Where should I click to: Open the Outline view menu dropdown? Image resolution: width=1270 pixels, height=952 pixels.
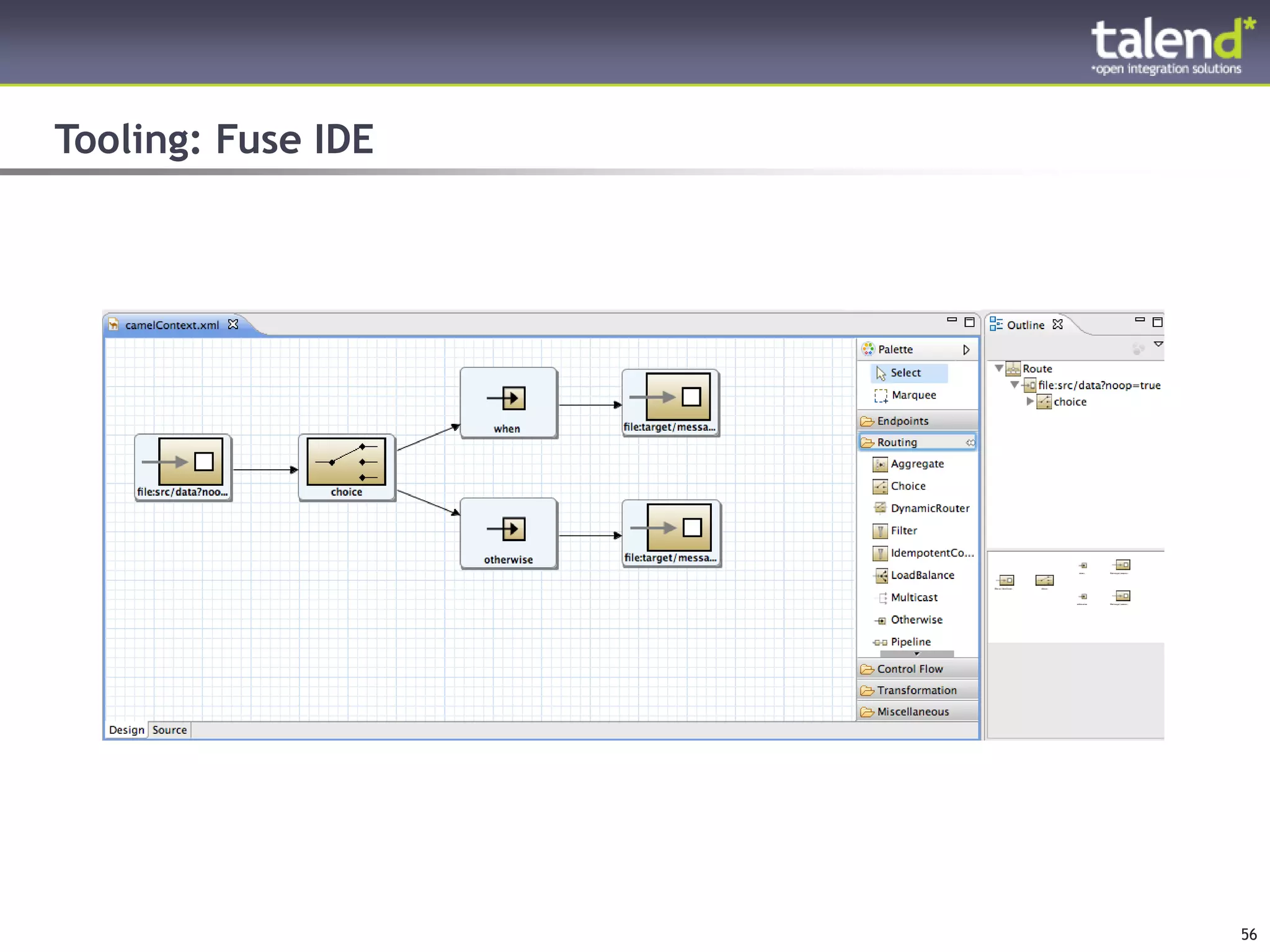[1158, 344]
